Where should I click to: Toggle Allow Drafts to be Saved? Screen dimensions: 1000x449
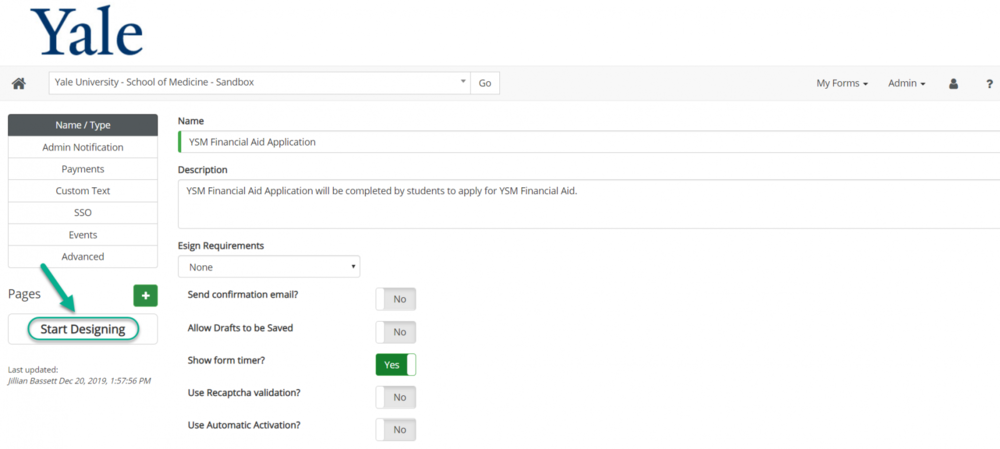(396, 332)
